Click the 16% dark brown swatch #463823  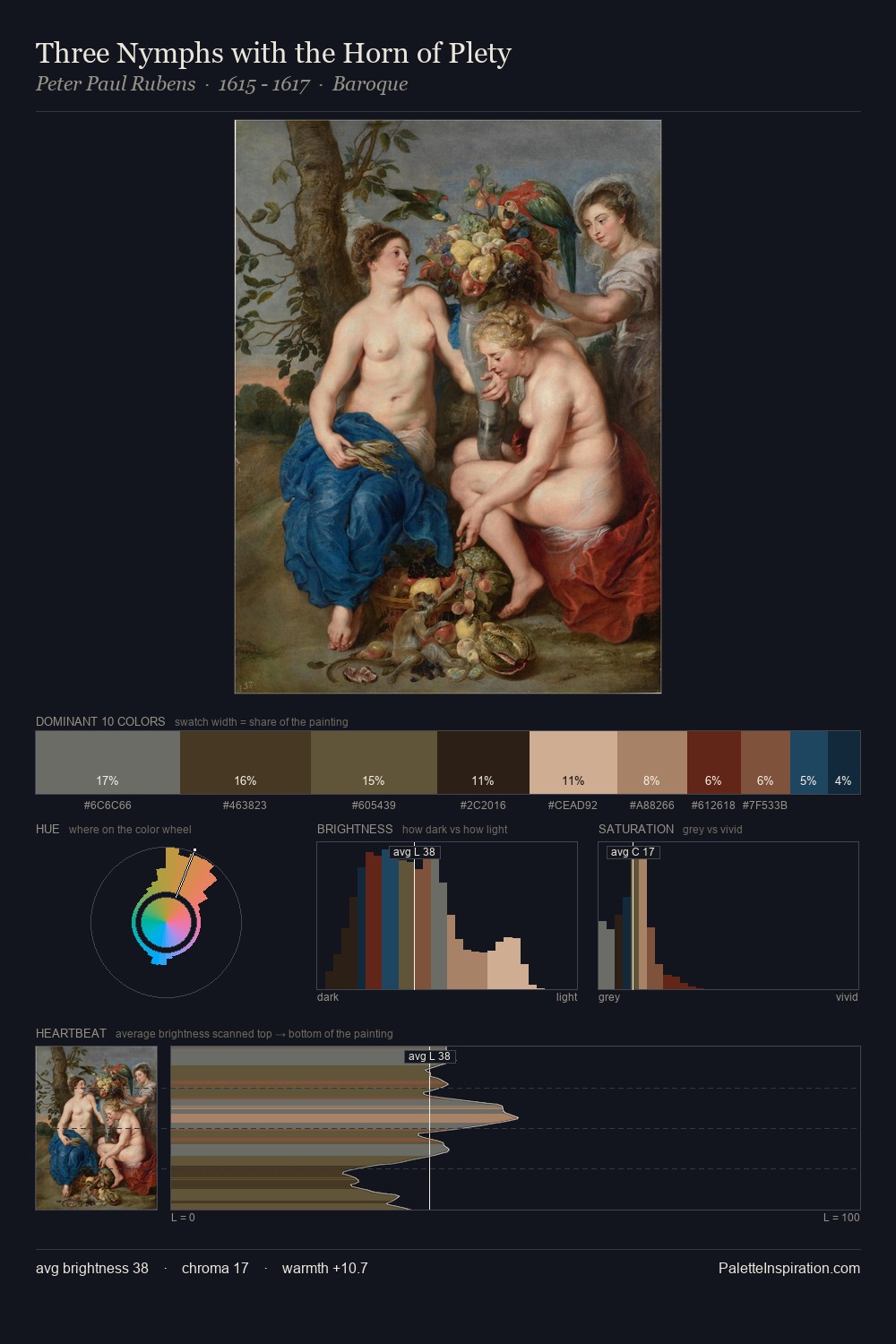[246, 762]
